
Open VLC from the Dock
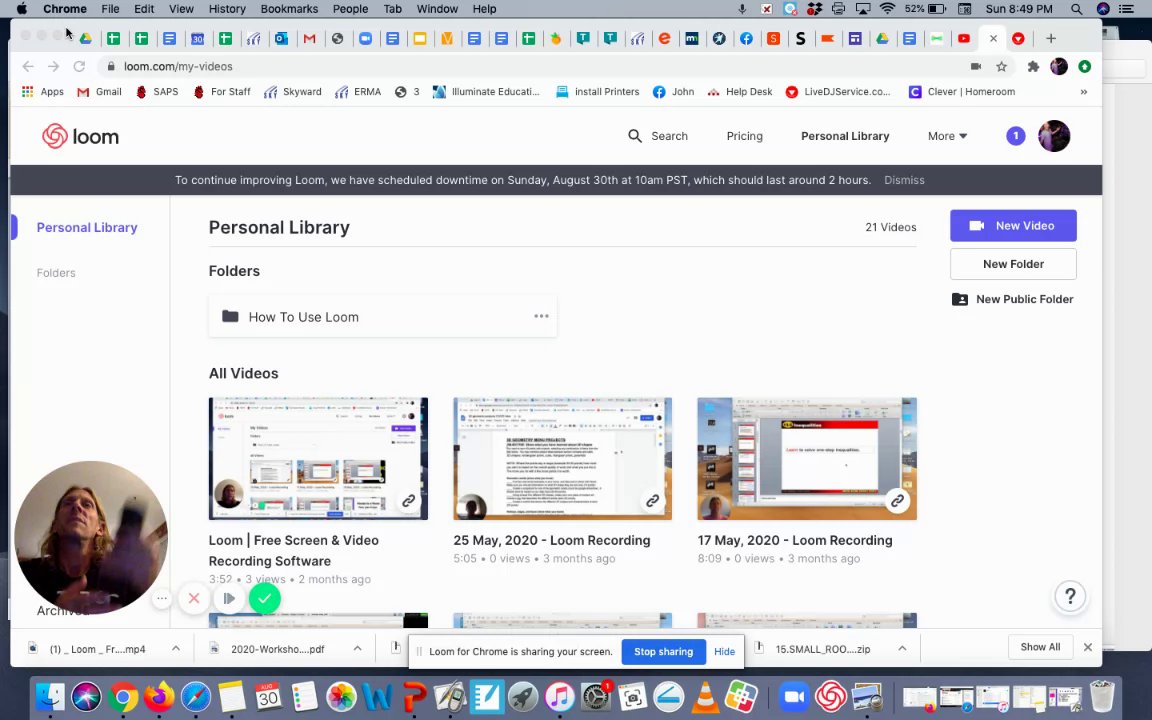point(705,696)
